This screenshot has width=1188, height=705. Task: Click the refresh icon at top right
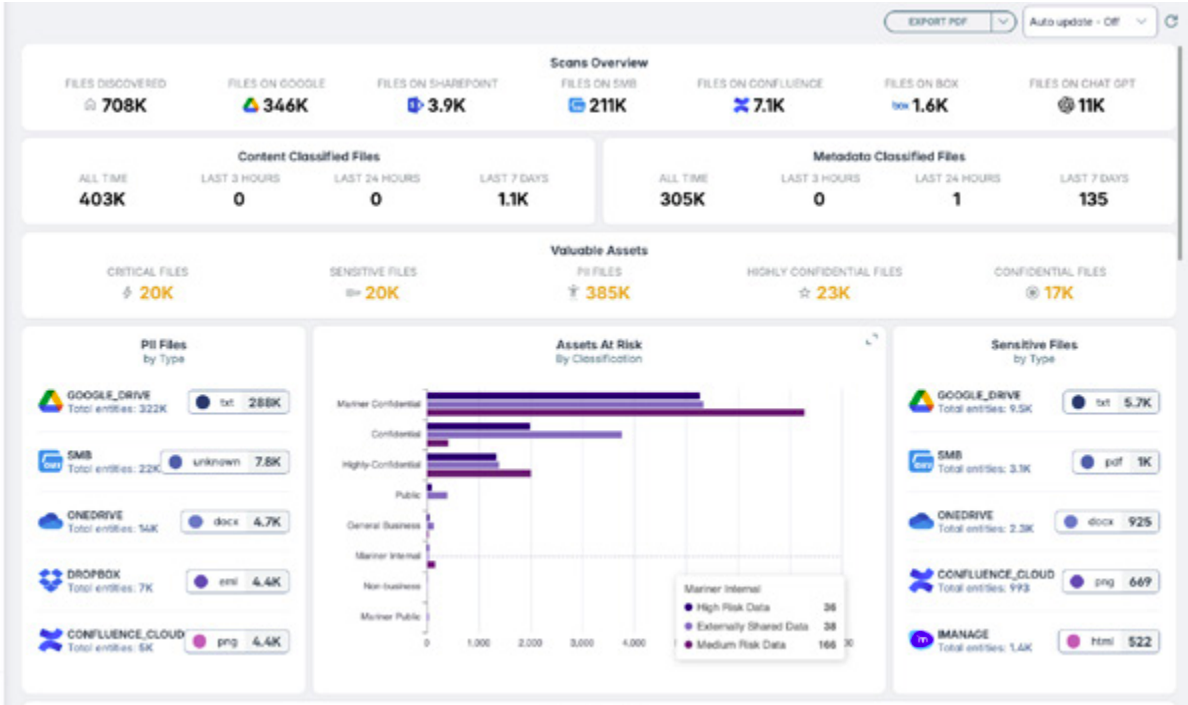pos(1171,21)
